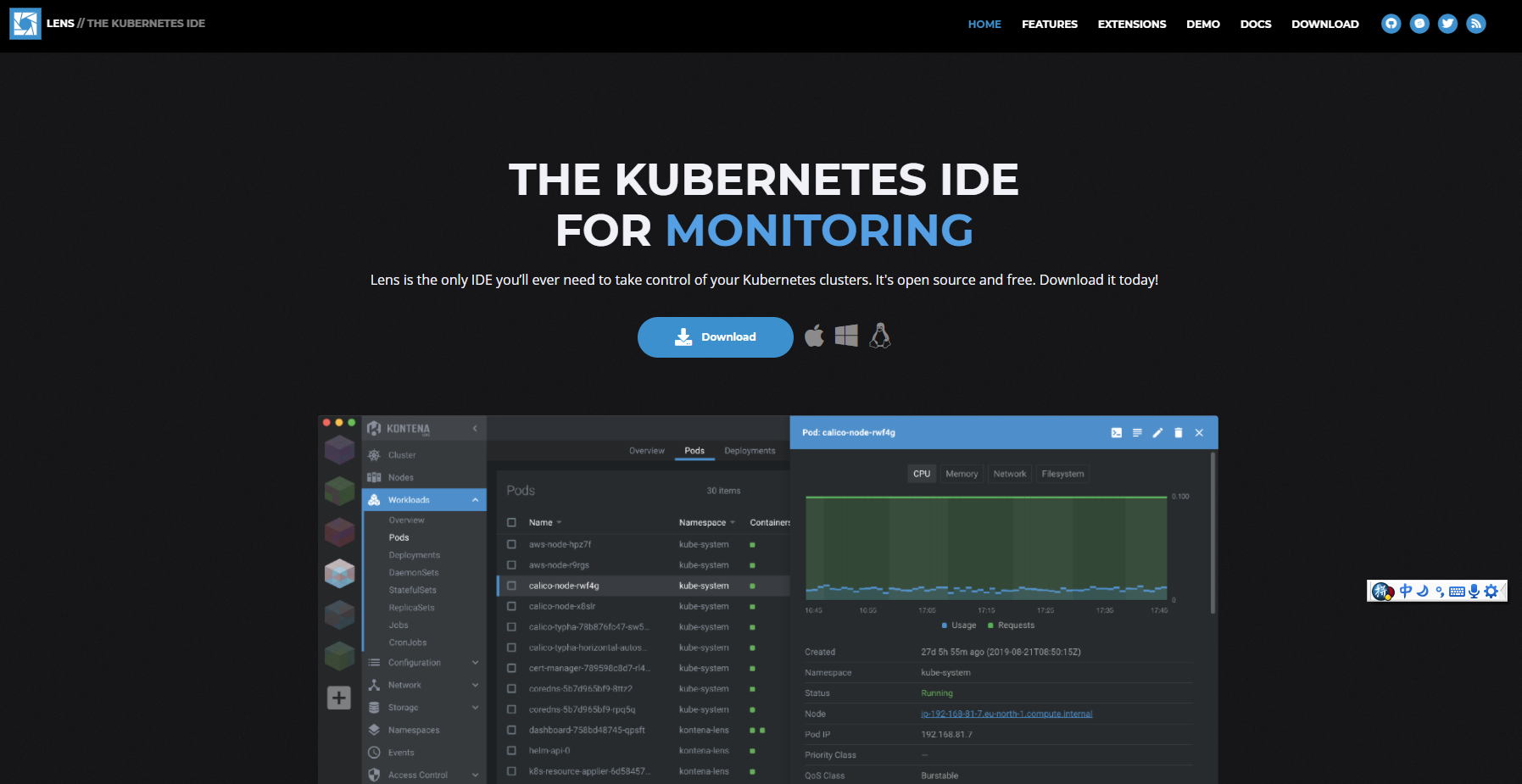This screenshot has height=784, width=1522.
Task: Click the pod logs icon in pod header
Action: 1137,432
